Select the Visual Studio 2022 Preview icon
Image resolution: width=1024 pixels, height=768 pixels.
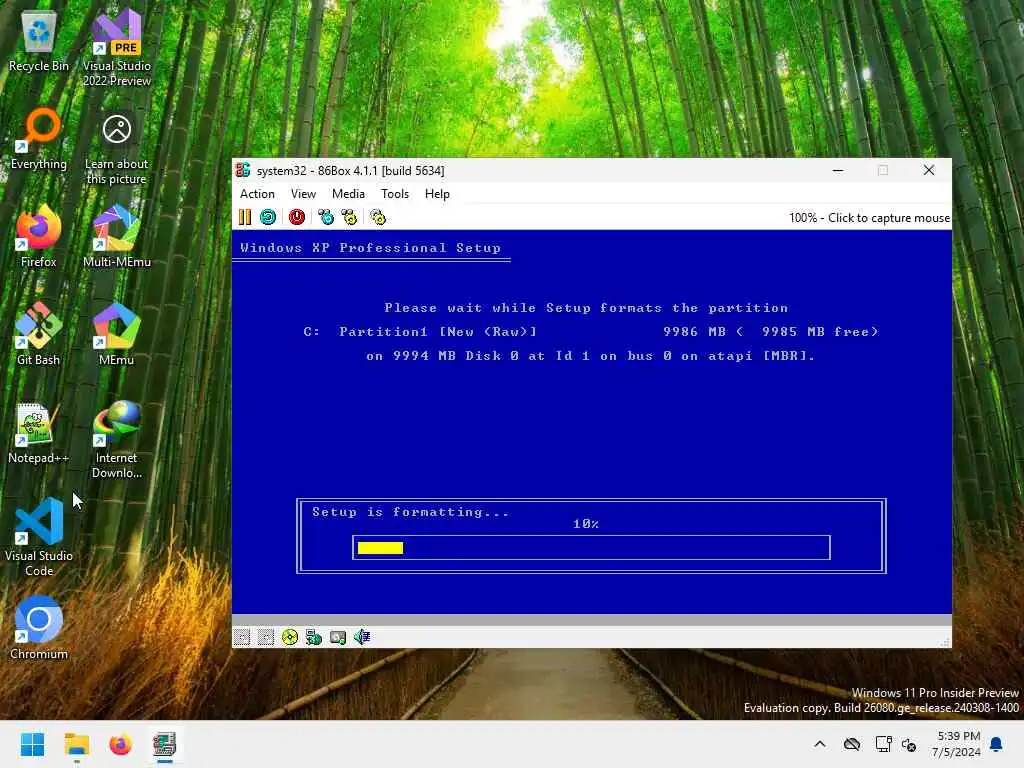(x=117, y=48)
